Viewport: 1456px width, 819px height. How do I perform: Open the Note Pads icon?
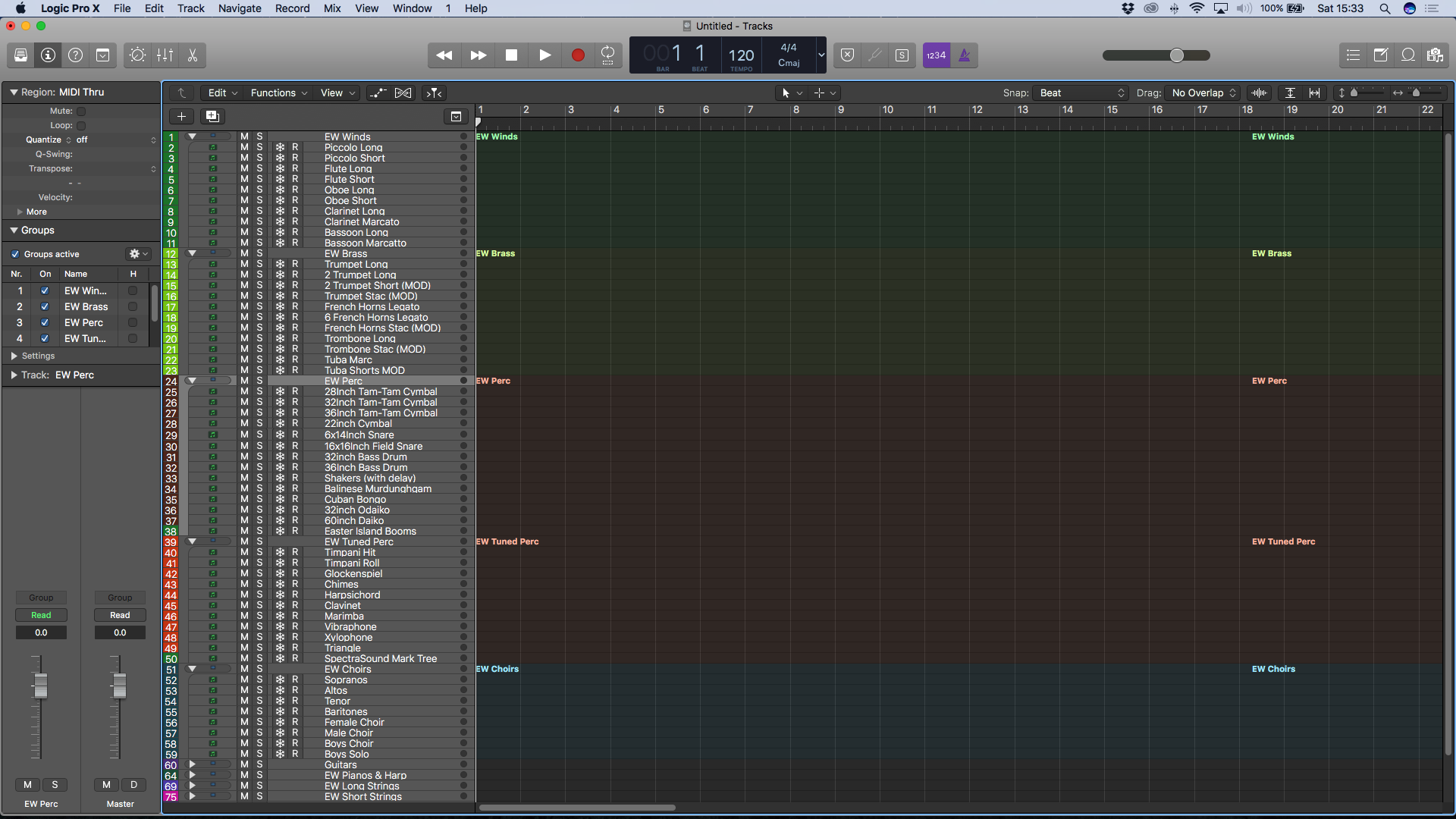(x=1381, y=55)
